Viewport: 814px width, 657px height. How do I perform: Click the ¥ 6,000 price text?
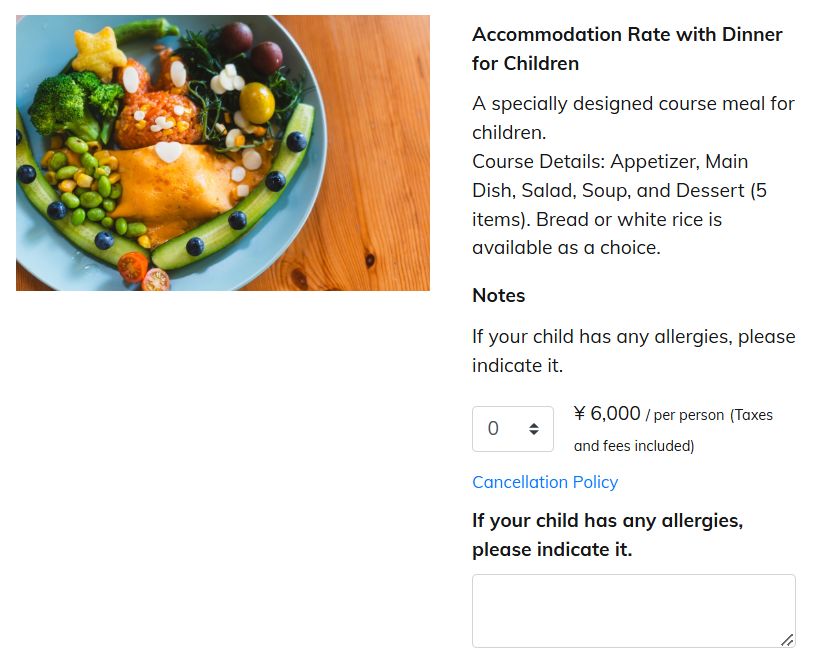tap(607, 414)
